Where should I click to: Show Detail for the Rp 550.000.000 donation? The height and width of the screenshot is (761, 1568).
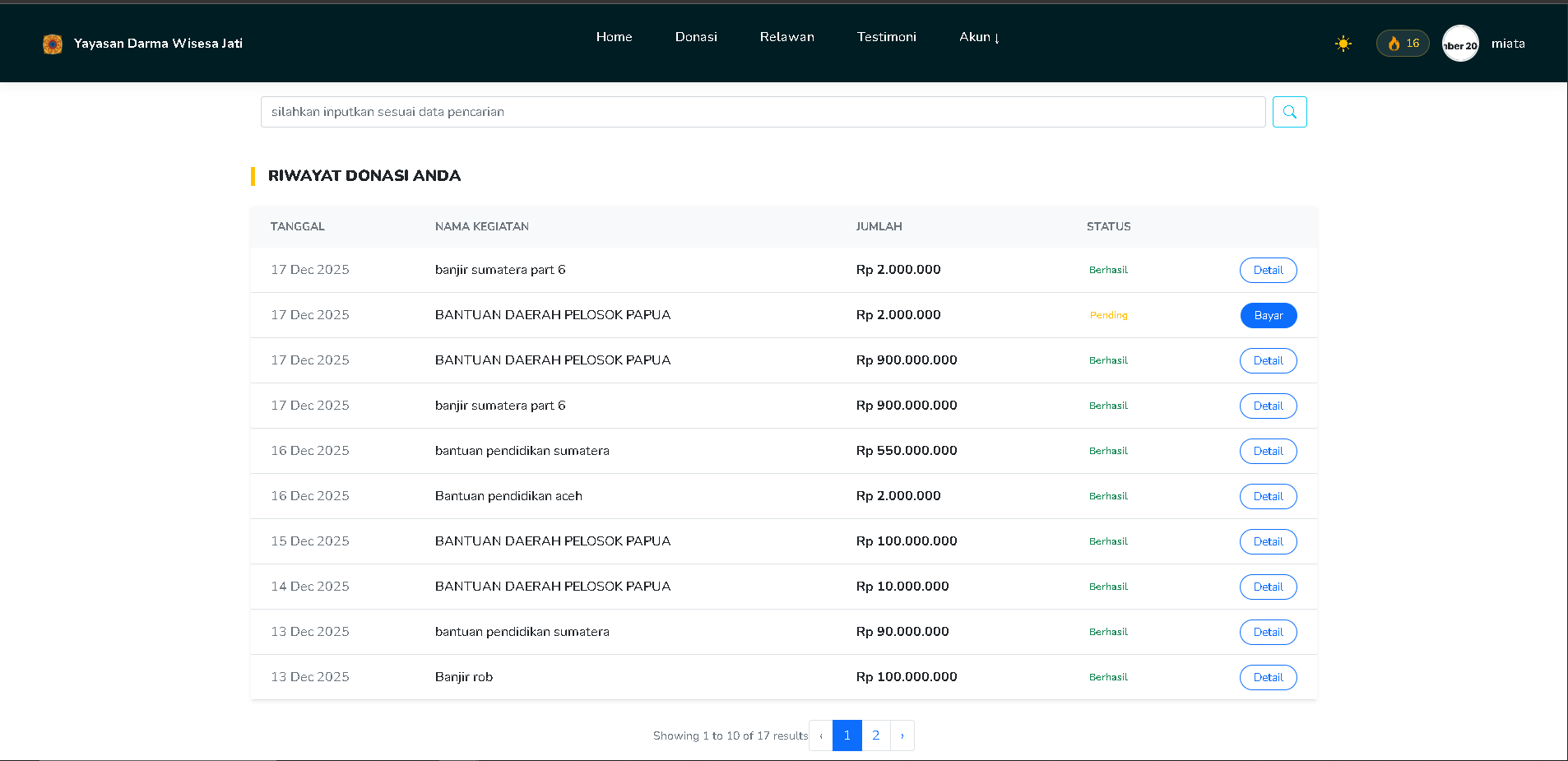click(1268, 451)
